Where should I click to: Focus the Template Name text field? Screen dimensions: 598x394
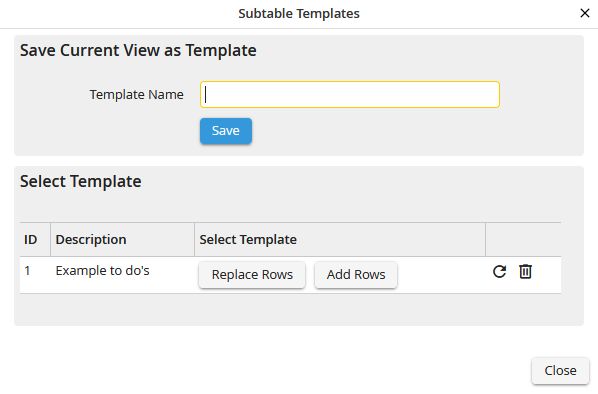[350, 94]
